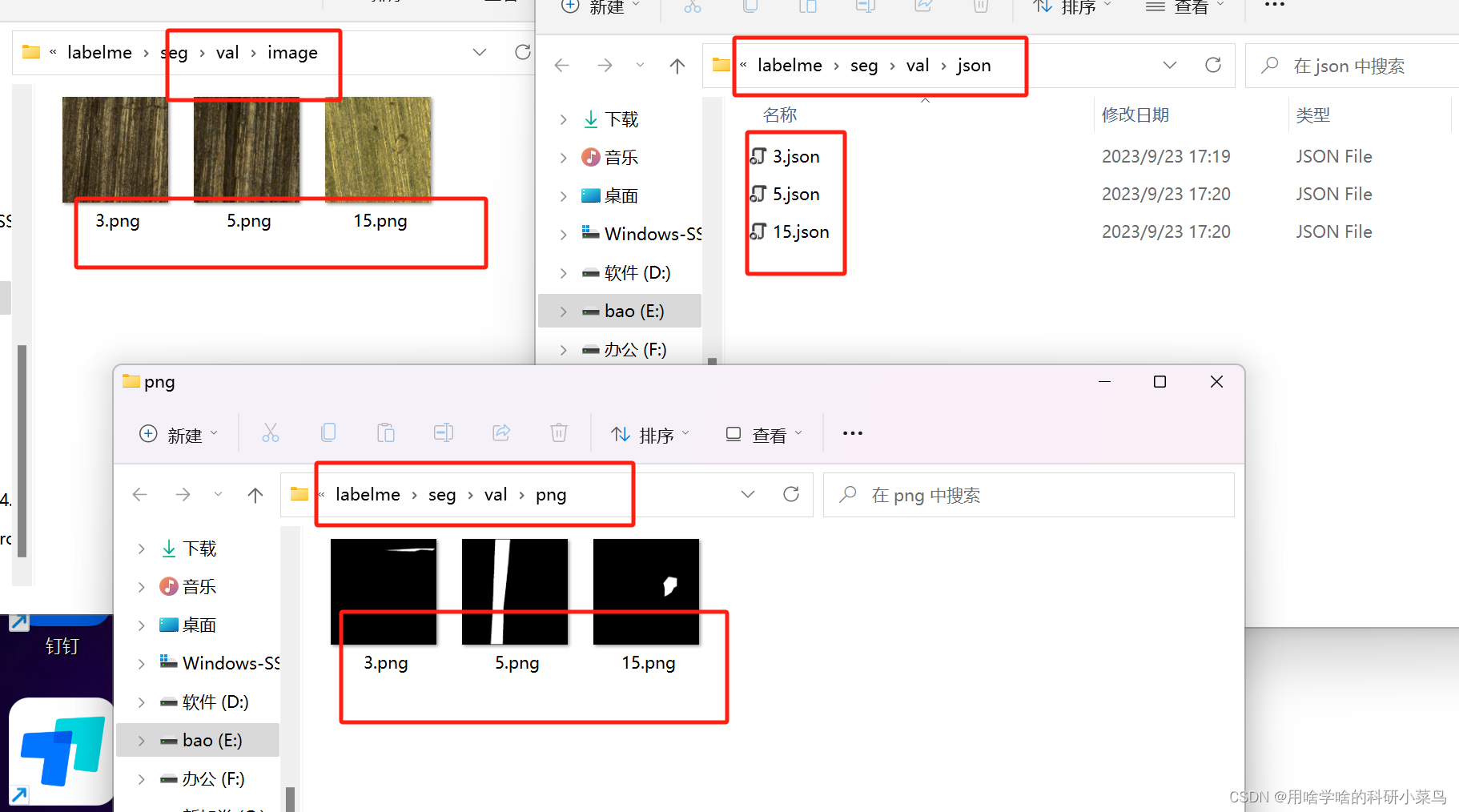1459x812 pixels.
Task: Expand 桌面 in png window sidebar
Action: (x=142, y=625)
